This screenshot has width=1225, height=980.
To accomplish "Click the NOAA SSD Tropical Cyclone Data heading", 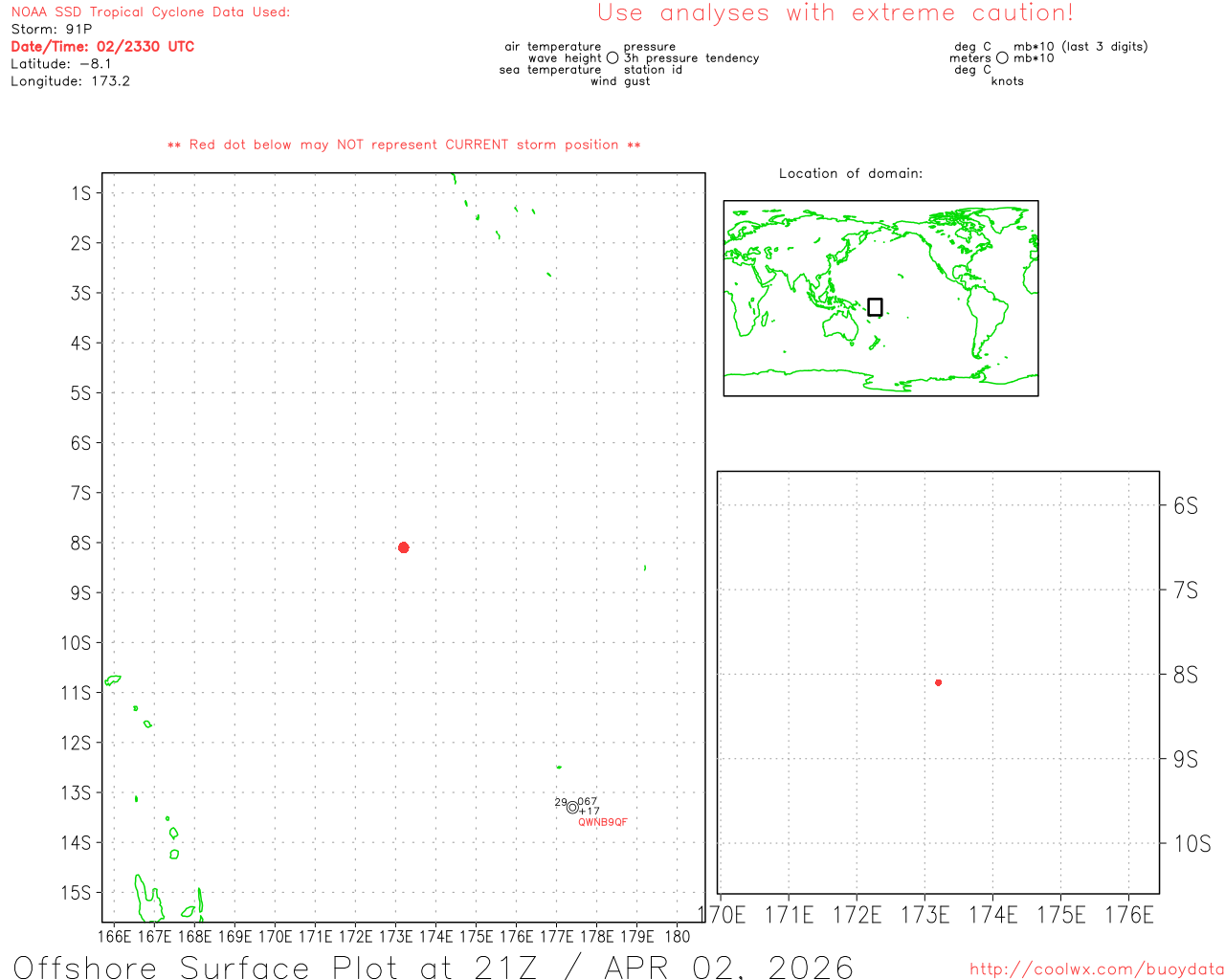I will [x=150, y=12].
